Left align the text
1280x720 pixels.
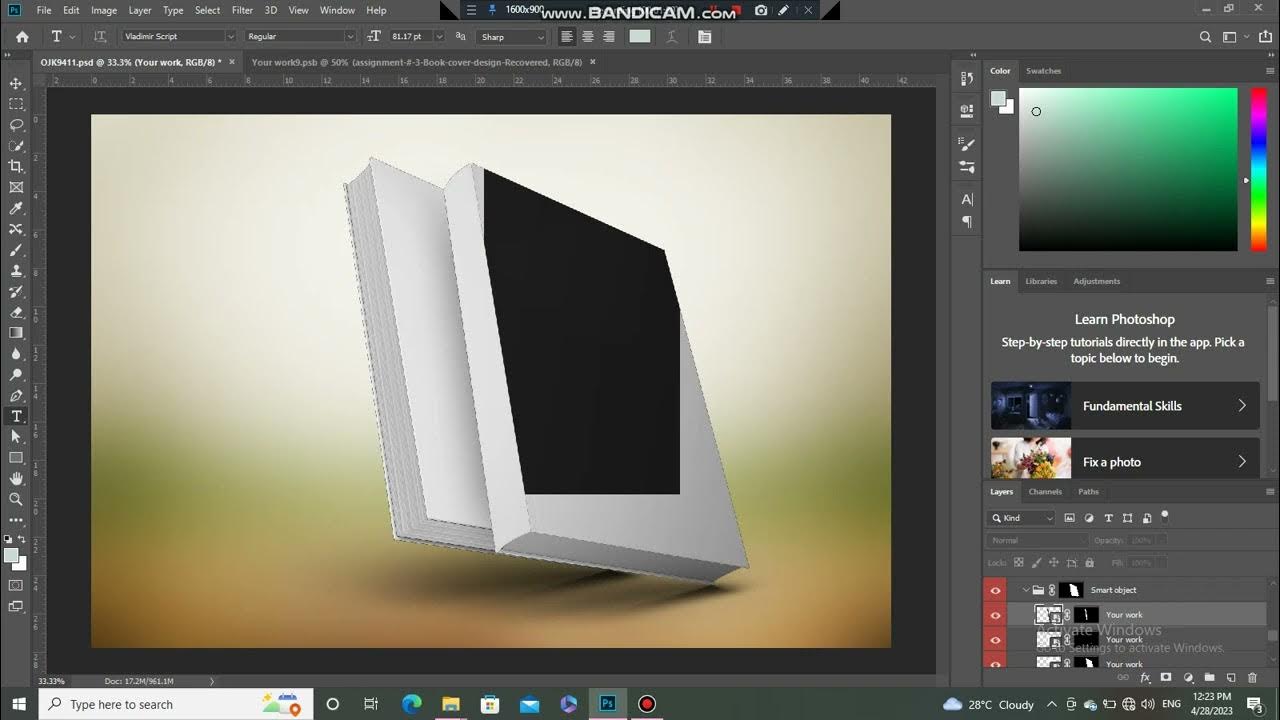567,36
